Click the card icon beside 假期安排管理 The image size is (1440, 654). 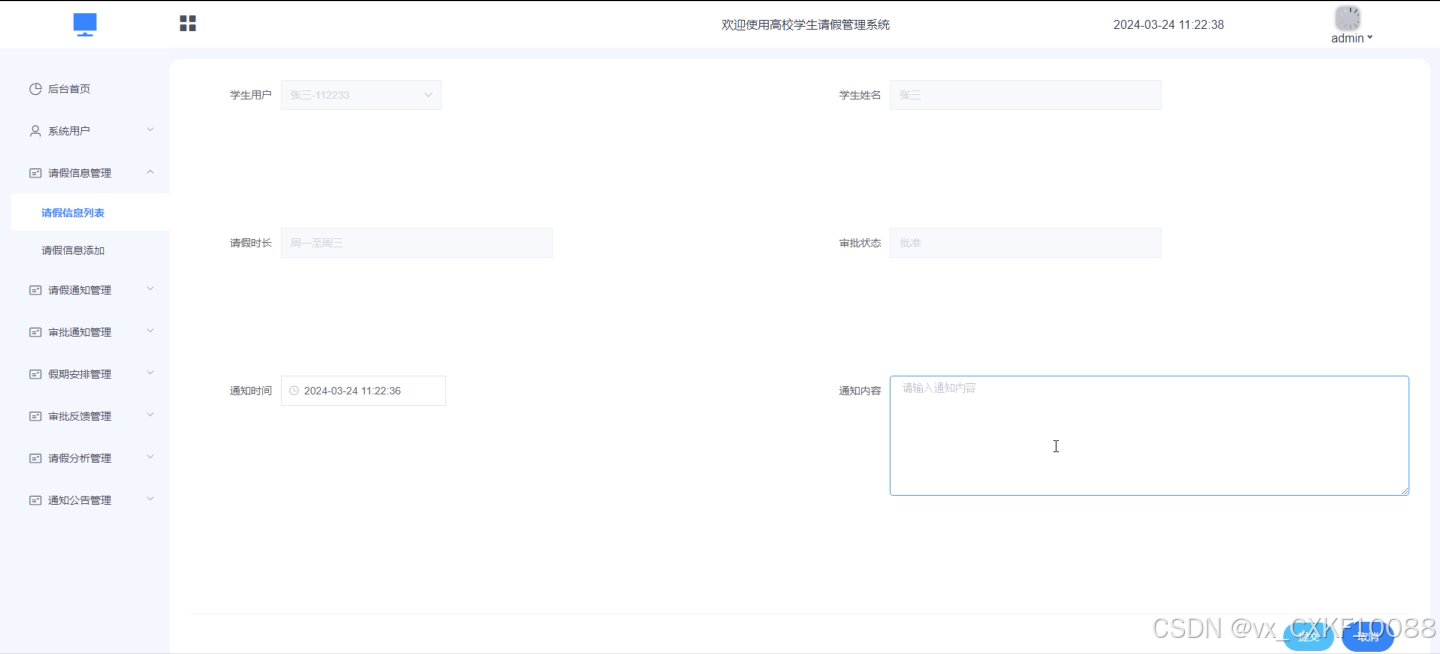click(36, 374)
